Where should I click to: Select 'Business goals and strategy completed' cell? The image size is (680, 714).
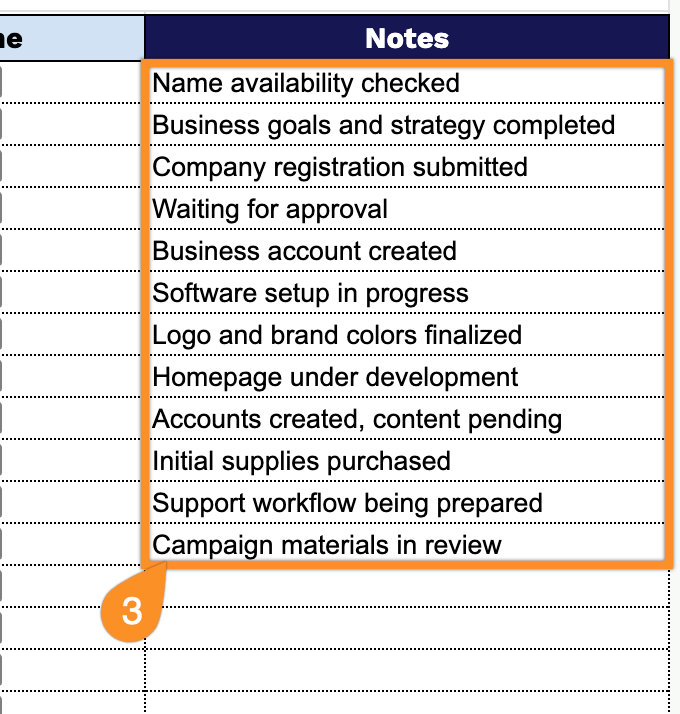407,125
